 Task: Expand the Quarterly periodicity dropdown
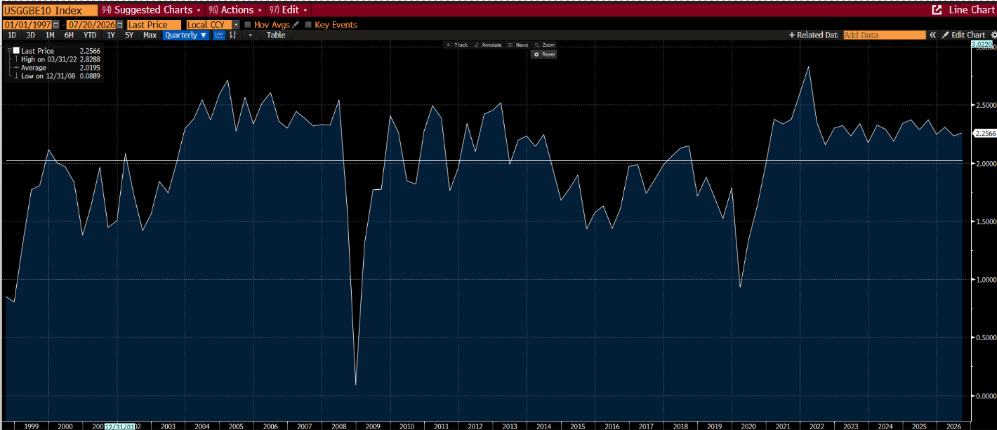click(x=186, y=35)
